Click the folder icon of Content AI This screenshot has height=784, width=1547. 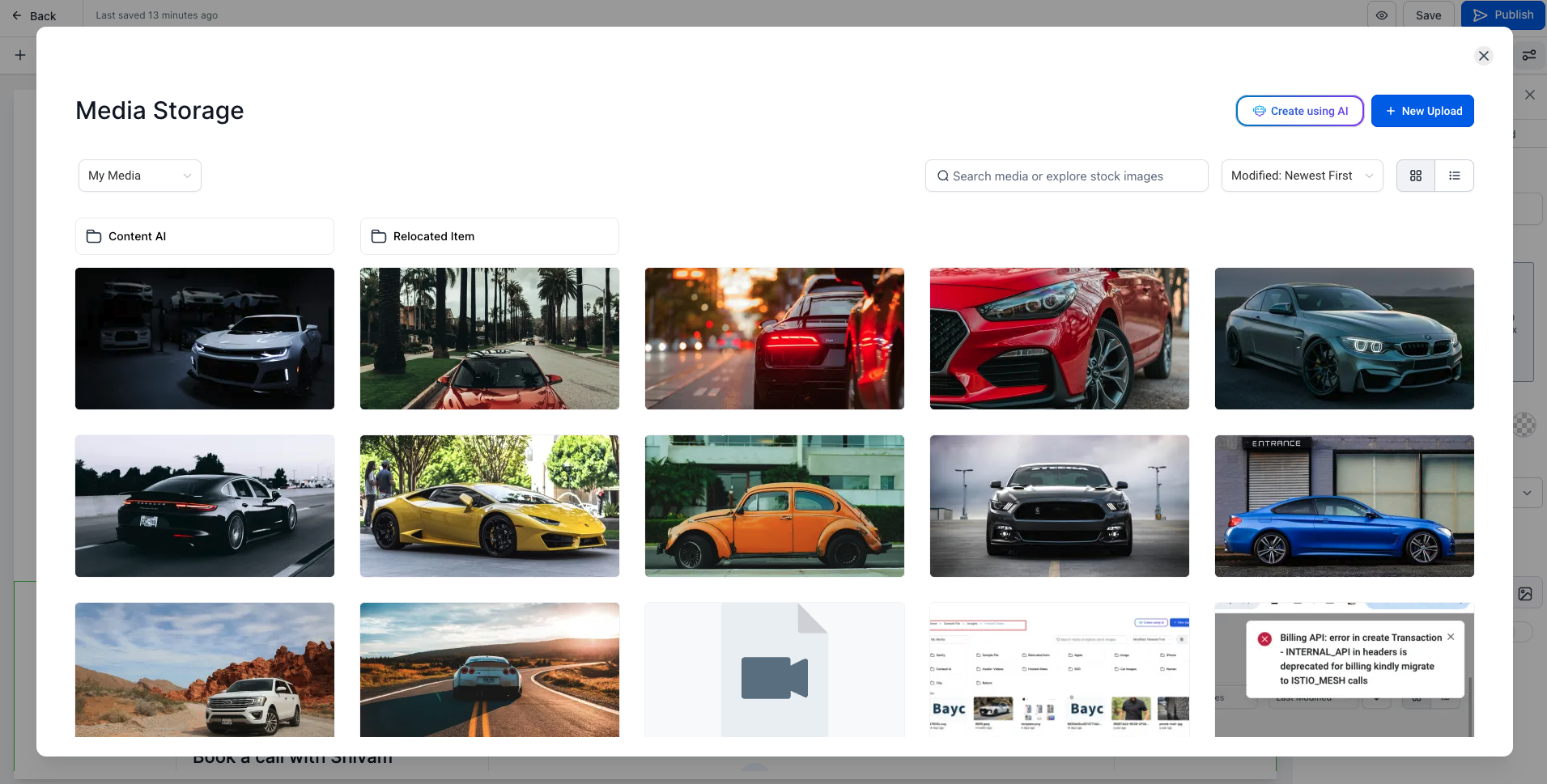[x=94, y=236]
